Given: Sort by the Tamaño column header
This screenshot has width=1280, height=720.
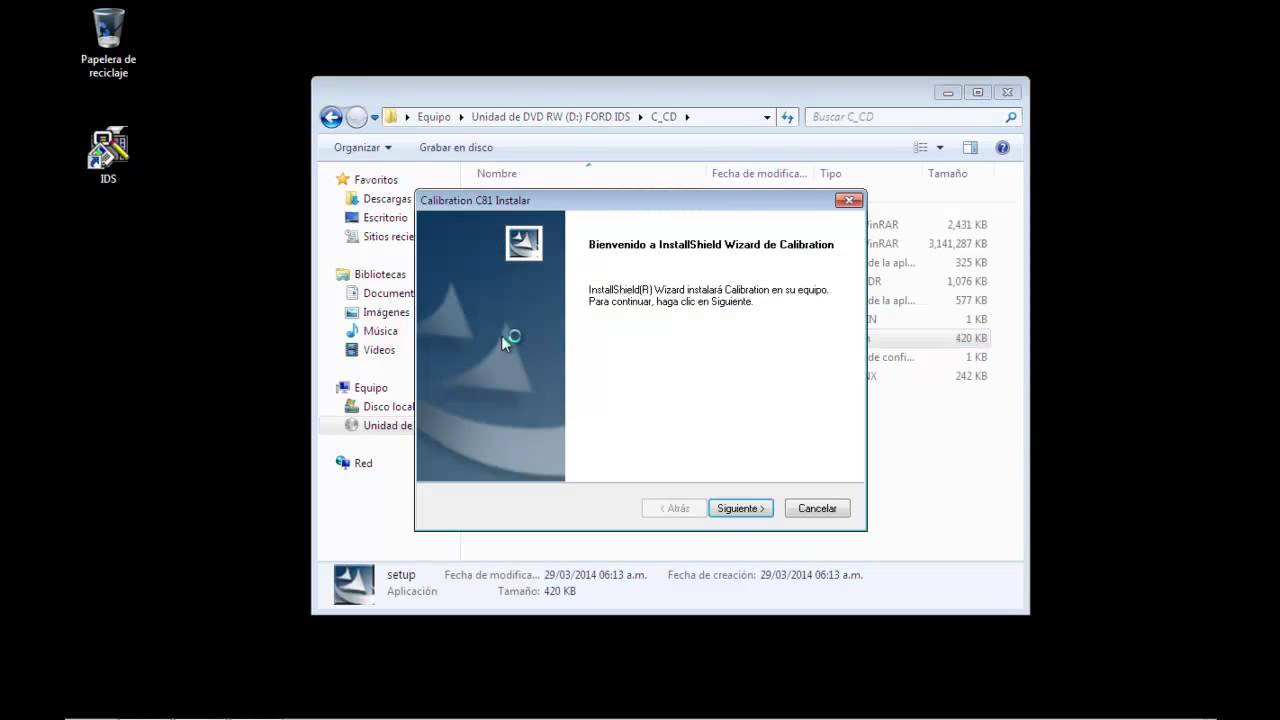Looking at the screenshot, I should point(947,173).
